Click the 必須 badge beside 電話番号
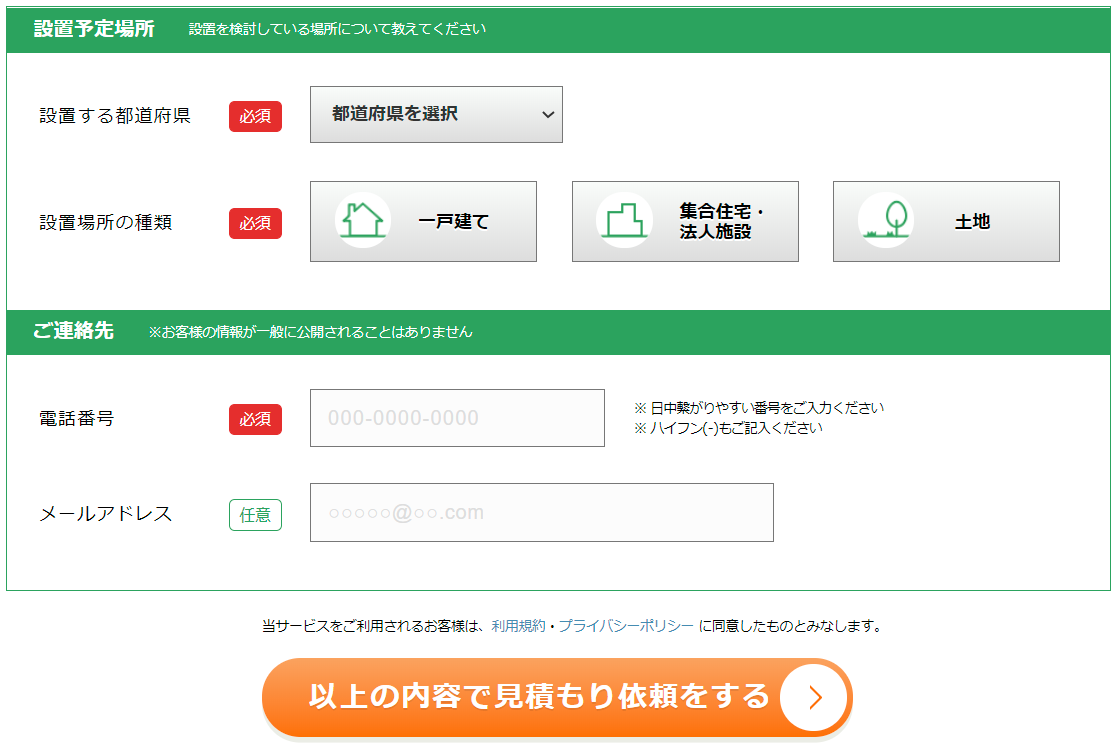The image size is (1117, 749). pyautogui.click(x=255, y=419)
